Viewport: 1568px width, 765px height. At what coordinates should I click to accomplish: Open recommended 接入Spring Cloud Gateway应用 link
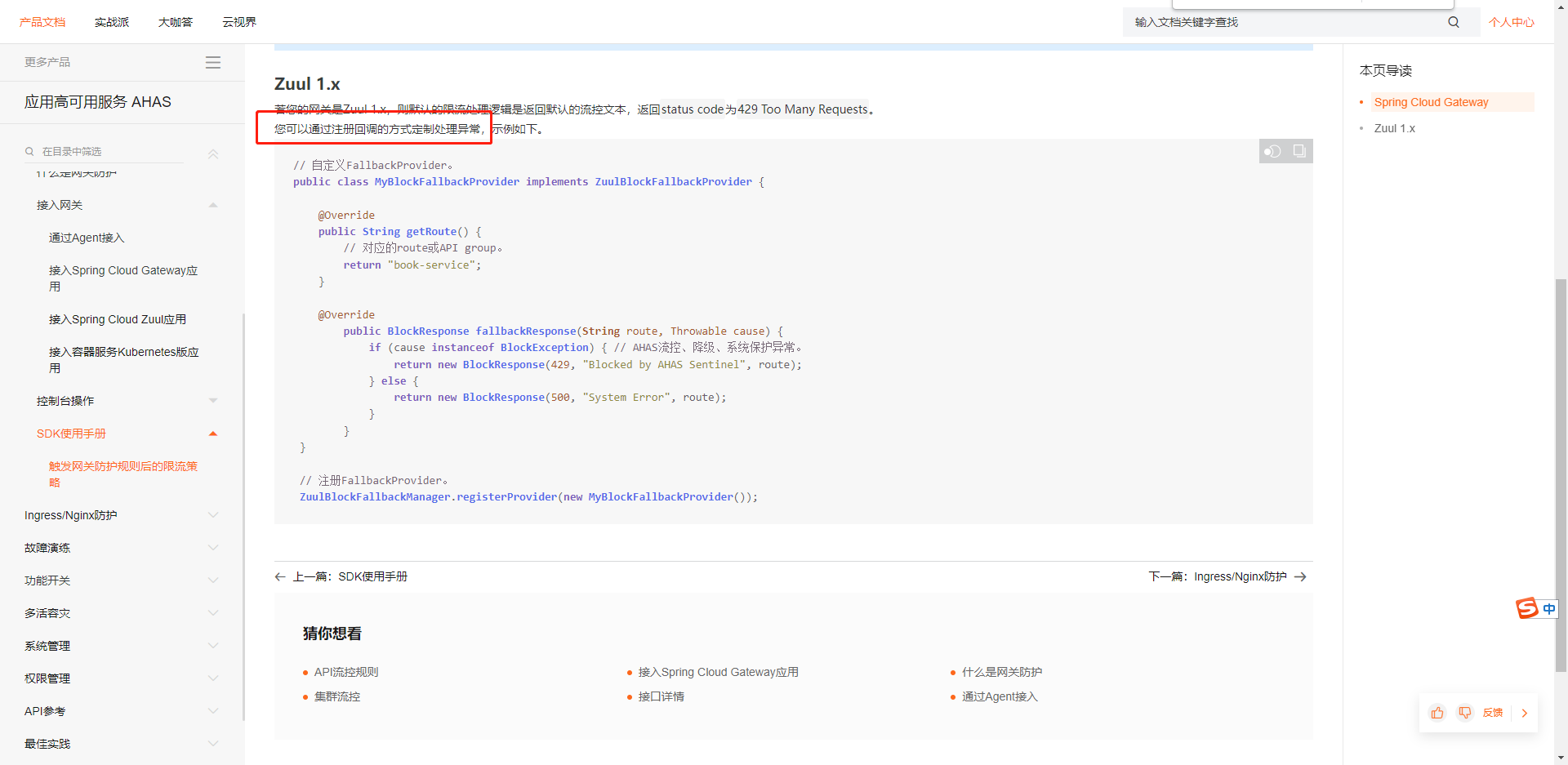click(x=719, y=672)
